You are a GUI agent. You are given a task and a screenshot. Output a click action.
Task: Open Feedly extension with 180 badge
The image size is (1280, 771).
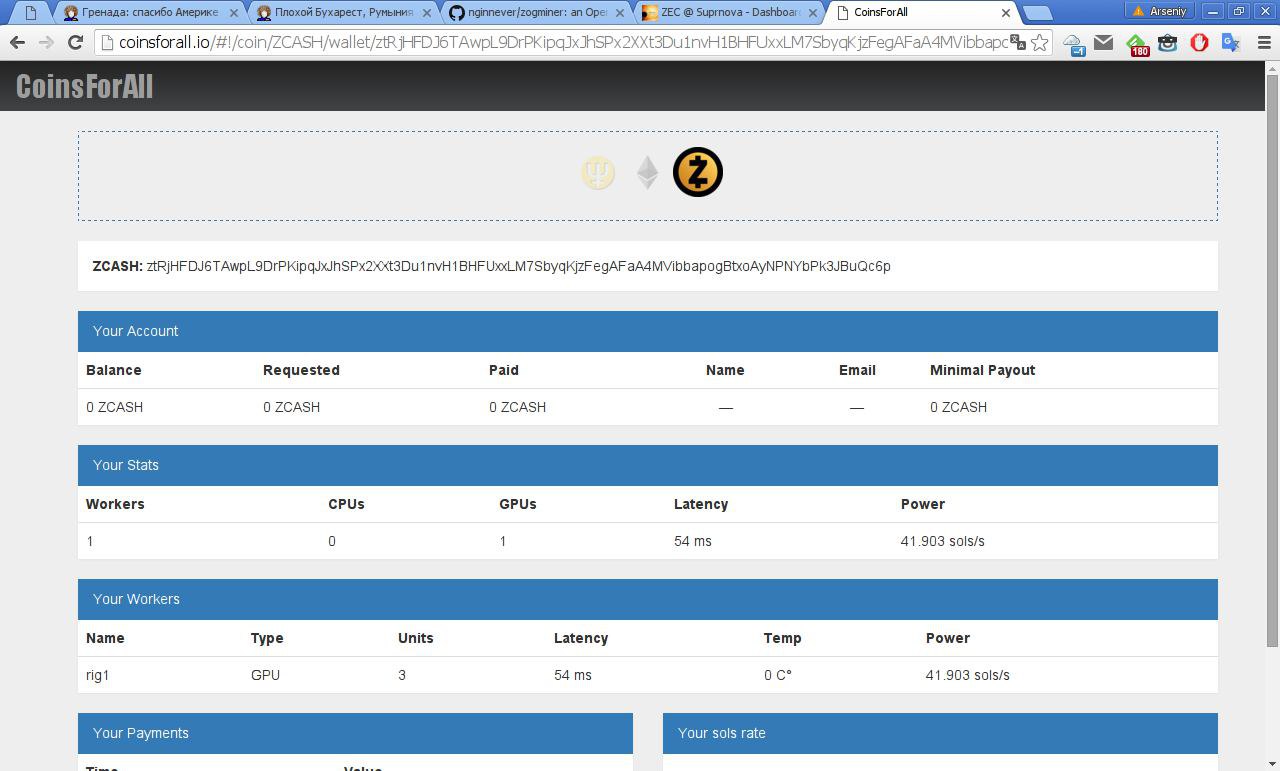click(1136, 43)
